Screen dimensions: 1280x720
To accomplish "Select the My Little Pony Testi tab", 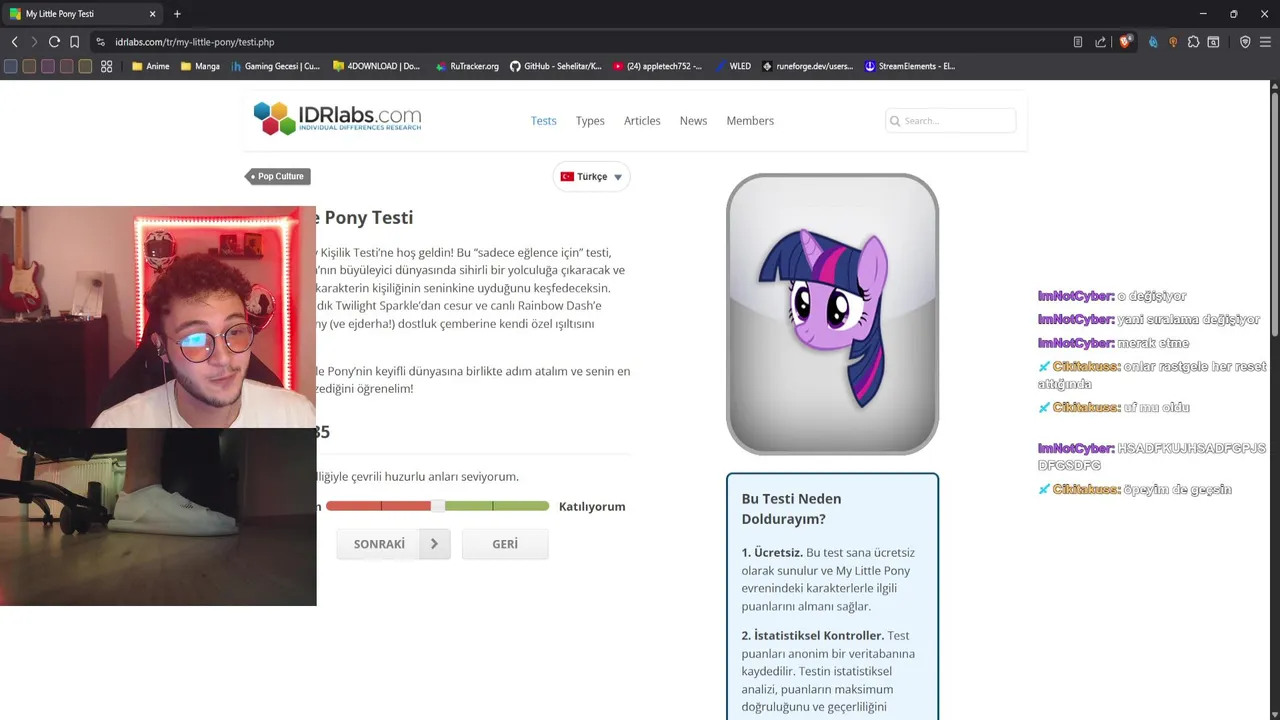I will [x=82, y=14].
